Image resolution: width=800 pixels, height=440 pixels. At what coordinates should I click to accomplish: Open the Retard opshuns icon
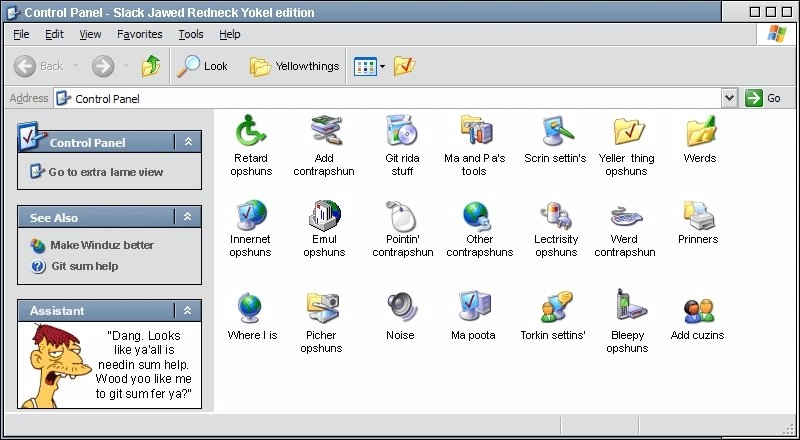click(250, 131)
